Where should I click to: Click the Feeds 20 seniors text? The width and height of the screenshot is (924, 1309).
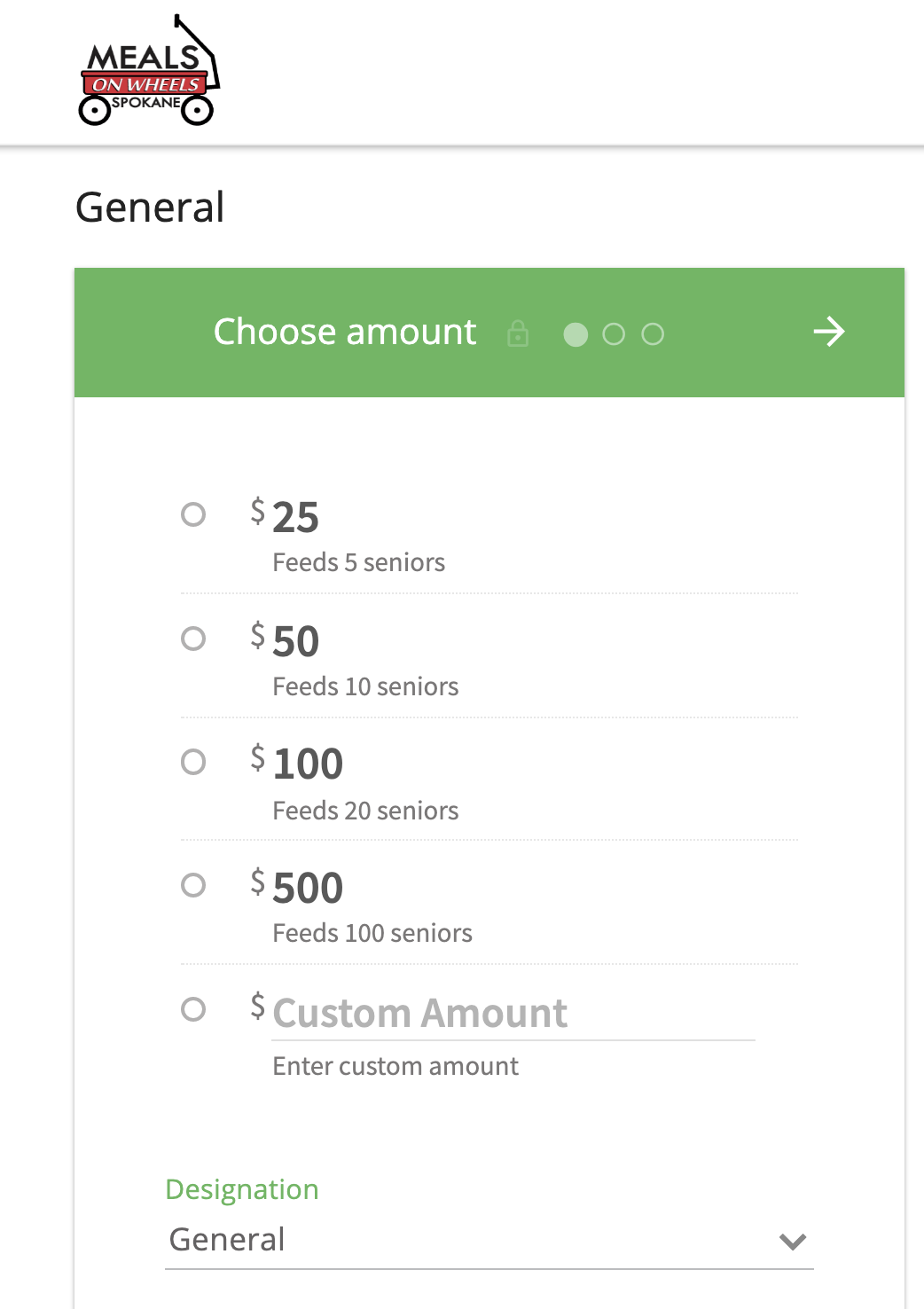tap(365, 811)
